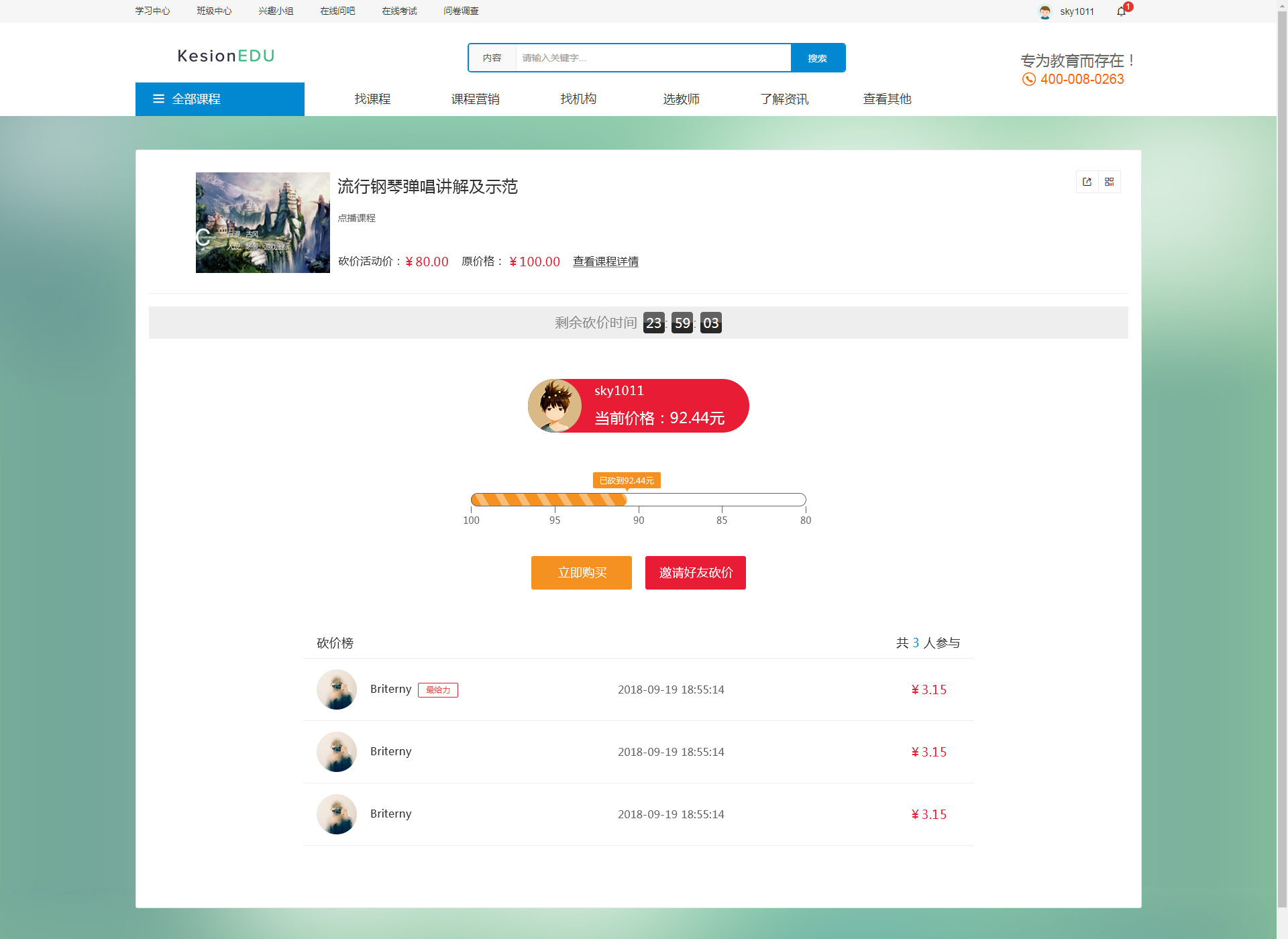Click the 邀请好友砍价 button

point(695,572)
